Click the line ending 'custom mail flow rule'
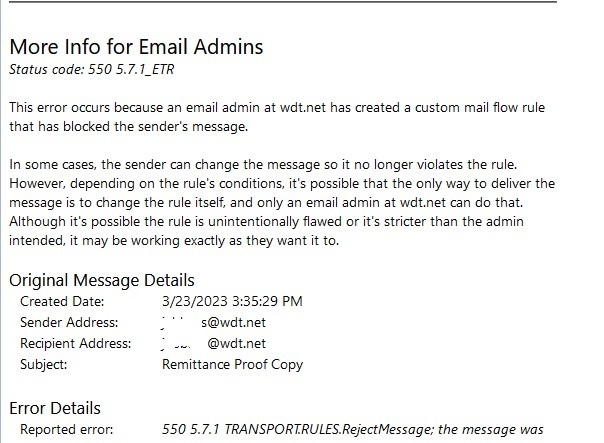 [291, 108]
